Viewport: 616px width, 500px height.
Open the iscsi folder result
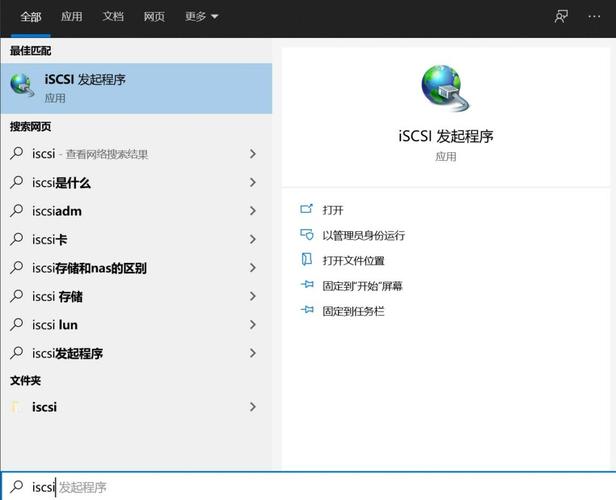point(136,407)
